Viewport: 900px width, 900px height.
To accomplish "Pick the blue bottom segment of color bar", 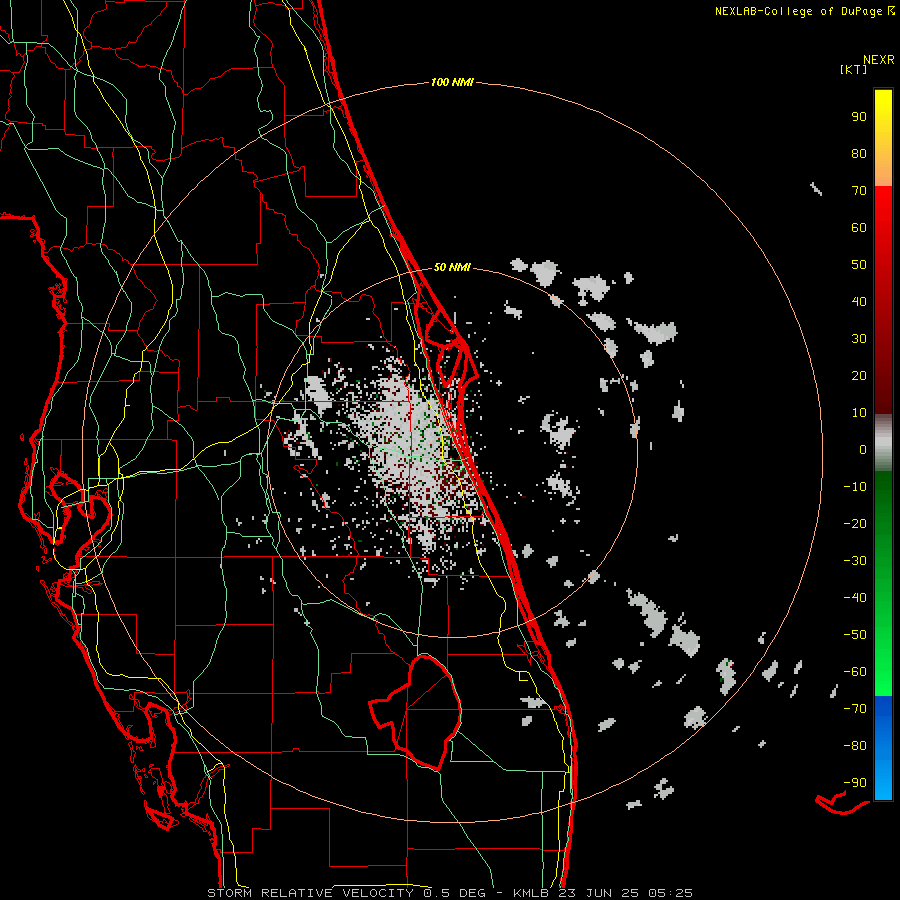I will 883,748.
